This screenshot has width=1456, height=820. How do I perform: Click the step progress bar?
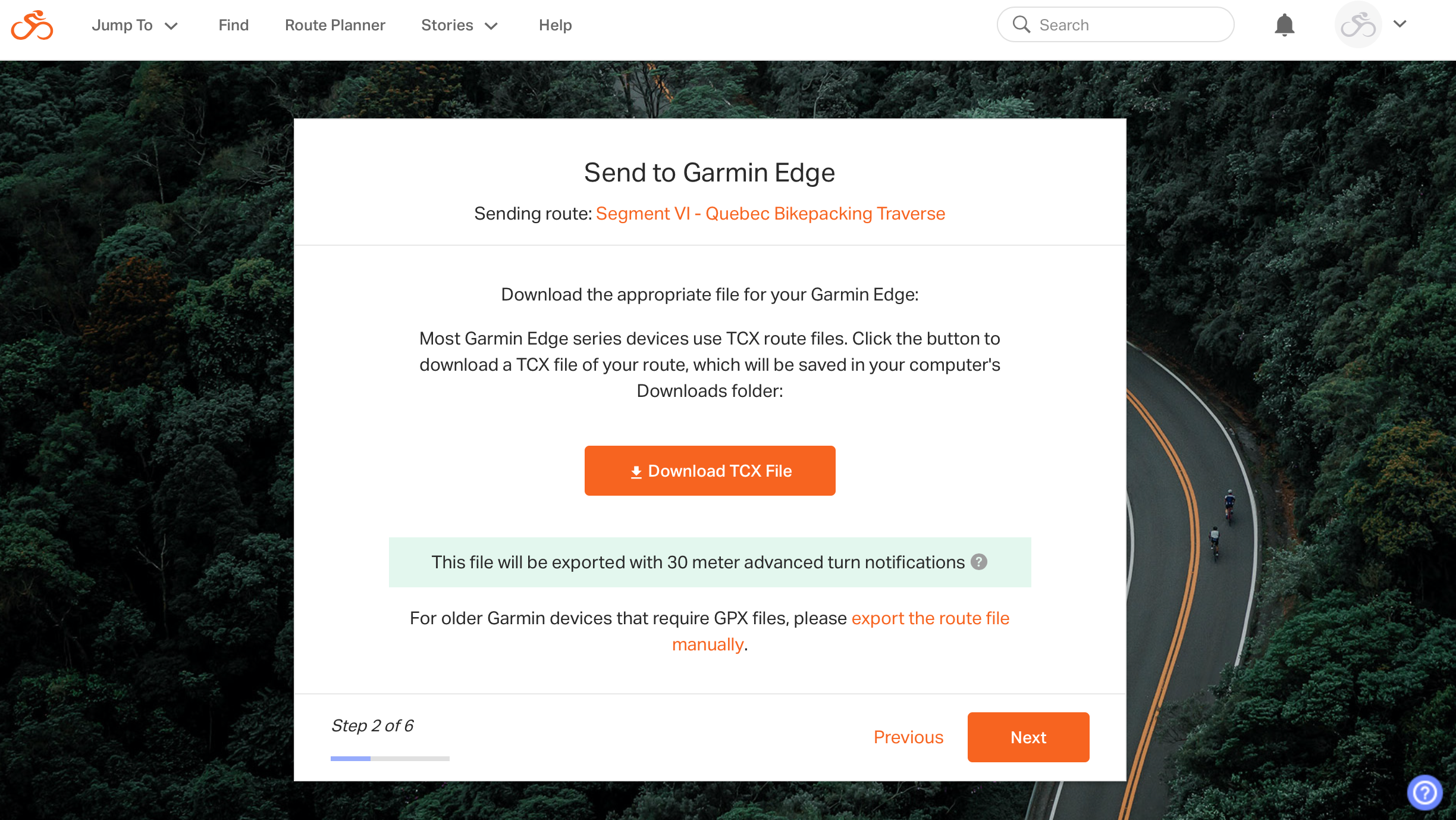pyautogui.click(x=390, y=758)
